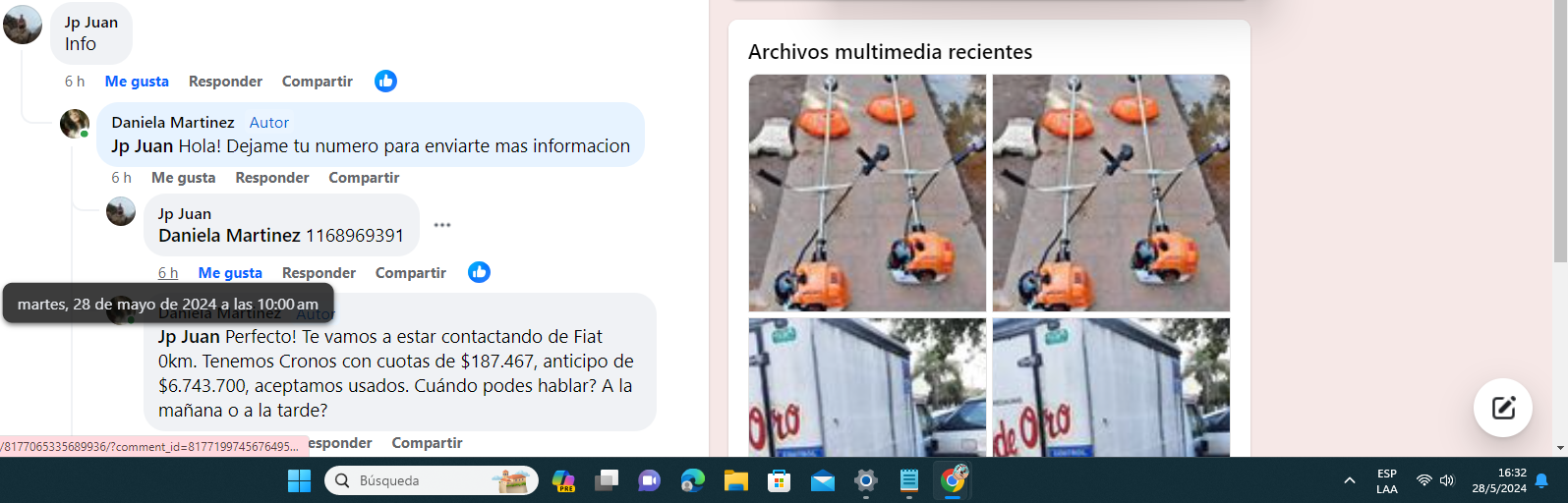Click Responder under Jp Juan's Info comment
This screenshot has width=1568, height=503.
[225, 82]
